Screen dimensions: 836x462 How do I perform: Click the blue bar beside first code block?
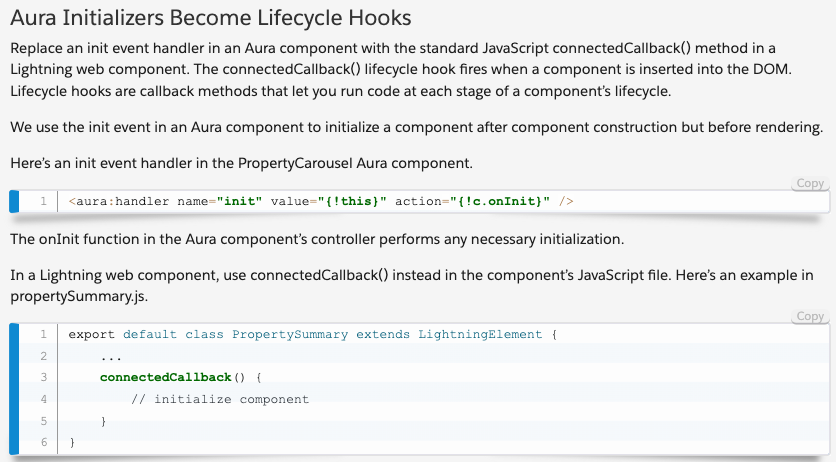pyautogui.click(x=14, y=201)
